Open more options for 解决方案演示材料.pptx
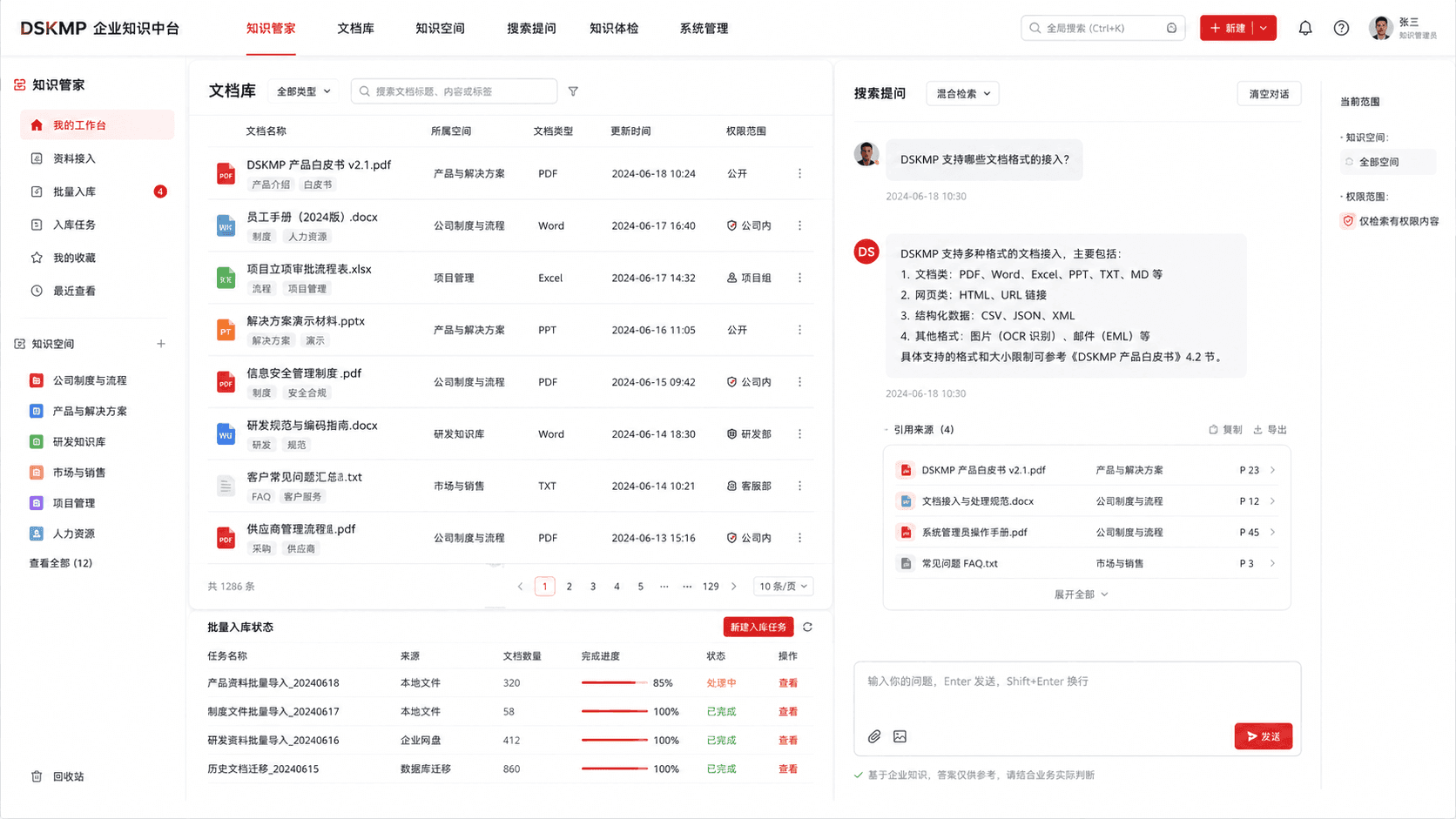Viewport: 1456px width, 819px height. click(x=799, y=330)
